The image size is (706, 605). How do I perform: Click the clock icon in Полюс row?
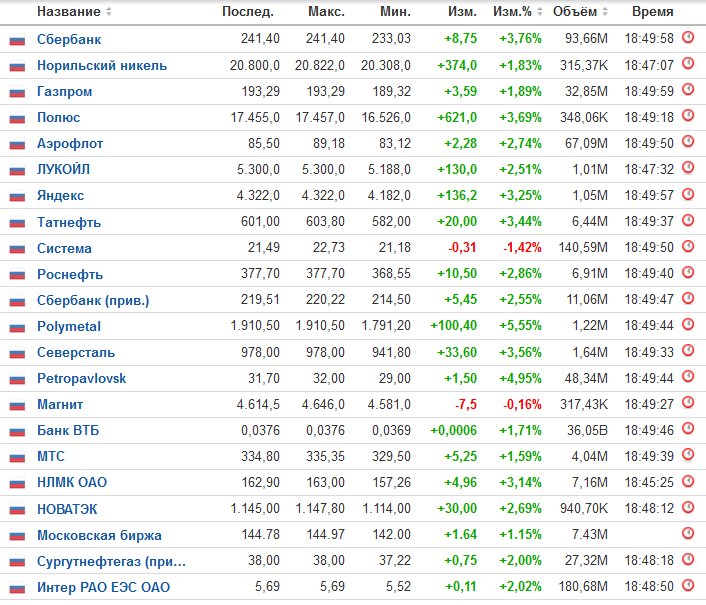[x=688, y=116]
